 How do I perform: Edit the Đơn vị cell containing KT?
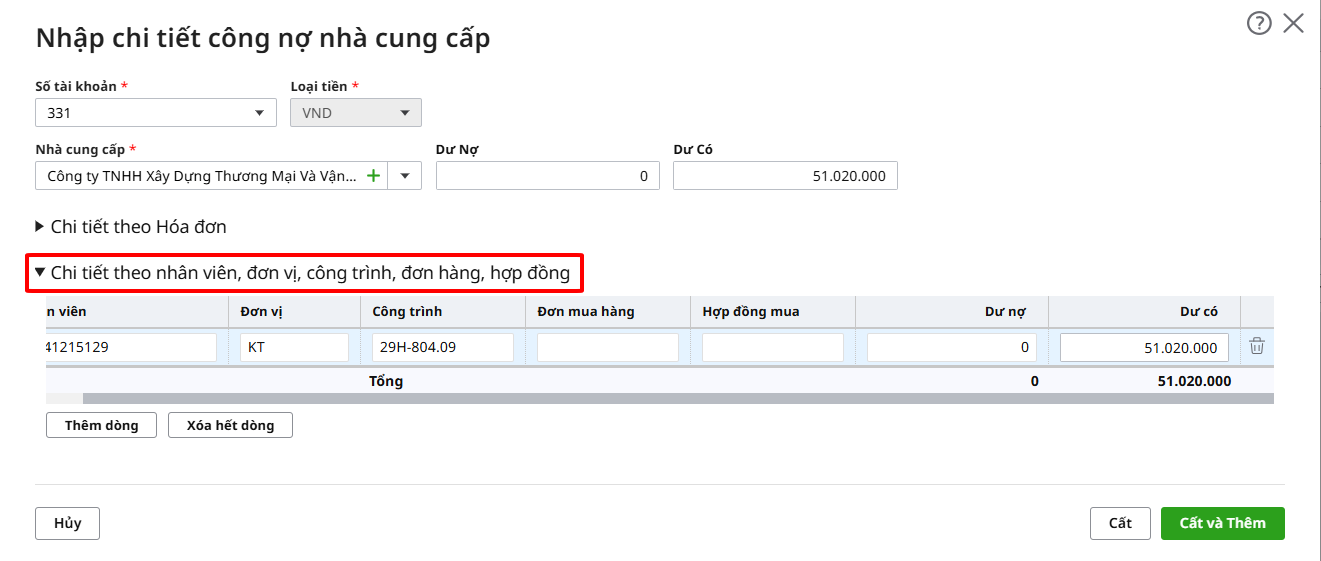(x=294, y=347)
